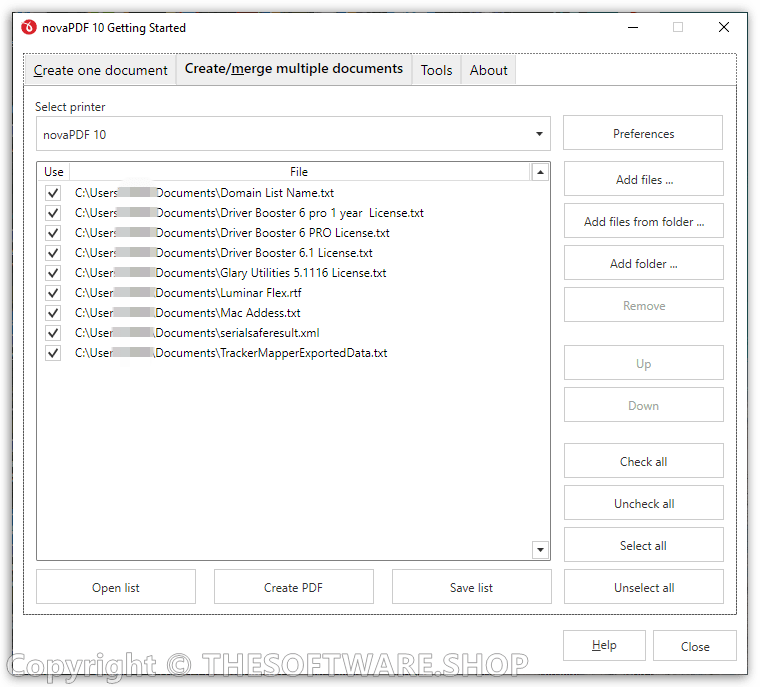Toggle checkbox for Driver Booster 6 pro 1 year License.txt
This screenshot has height=687, width=760.
click(x=53, y=213)
